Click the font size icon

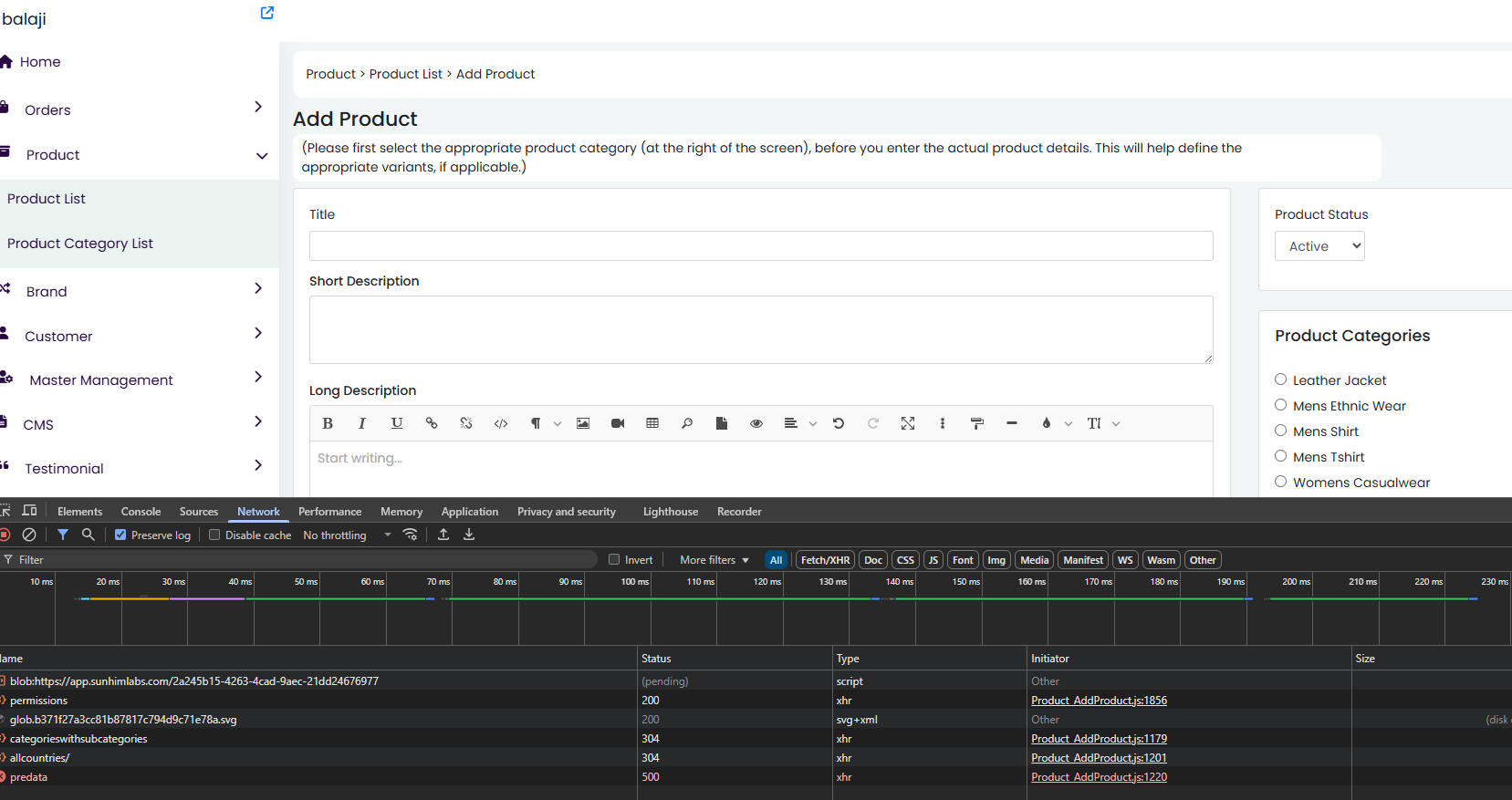tap(1094, 423)
